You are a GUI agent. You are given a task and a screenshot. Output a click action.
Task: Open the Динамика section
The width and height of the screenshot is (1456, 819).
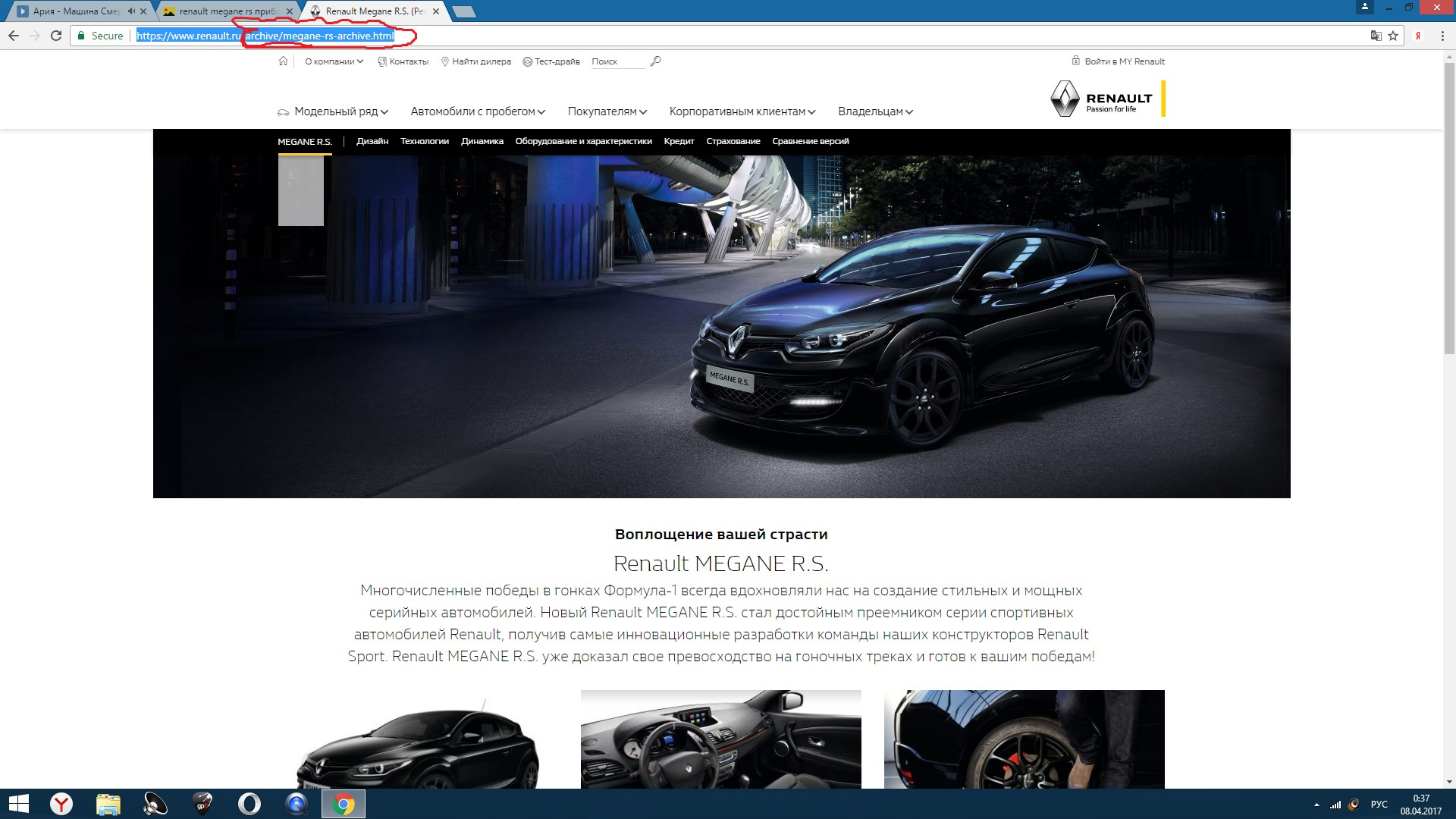click(482, 141)
